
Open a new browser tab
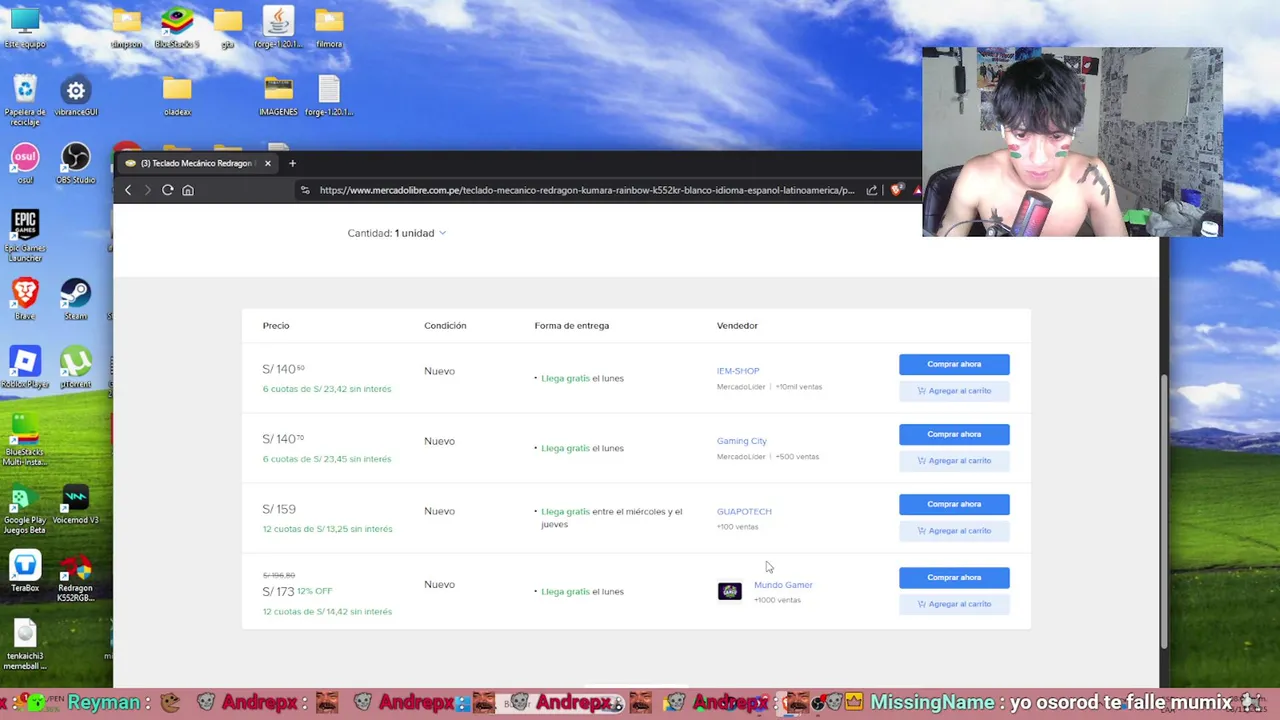pos(292,163)
